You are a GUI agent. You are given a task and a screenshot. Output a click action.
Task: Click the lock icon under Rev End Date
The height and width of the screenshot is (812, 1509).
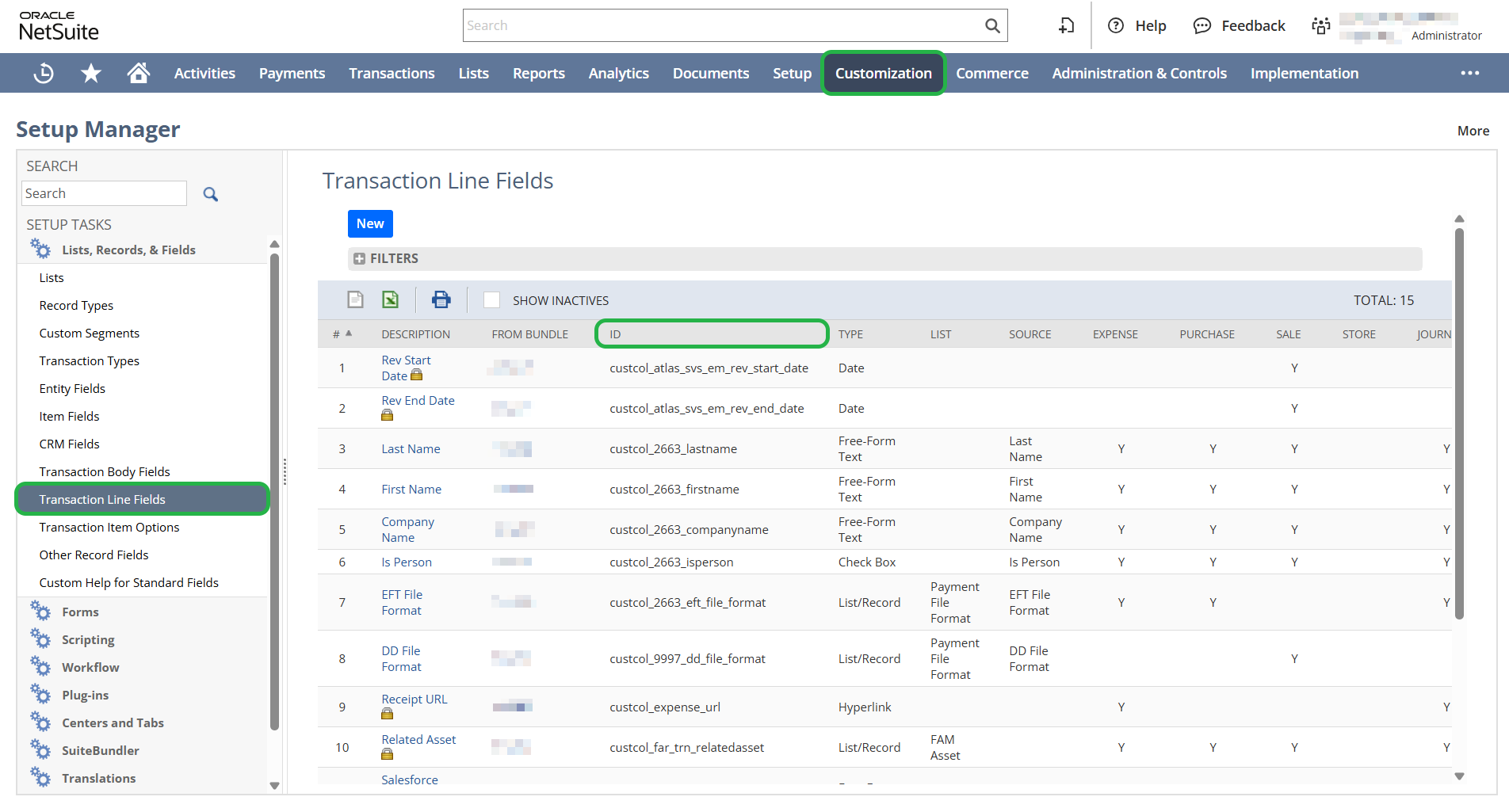tap(388, 415)
